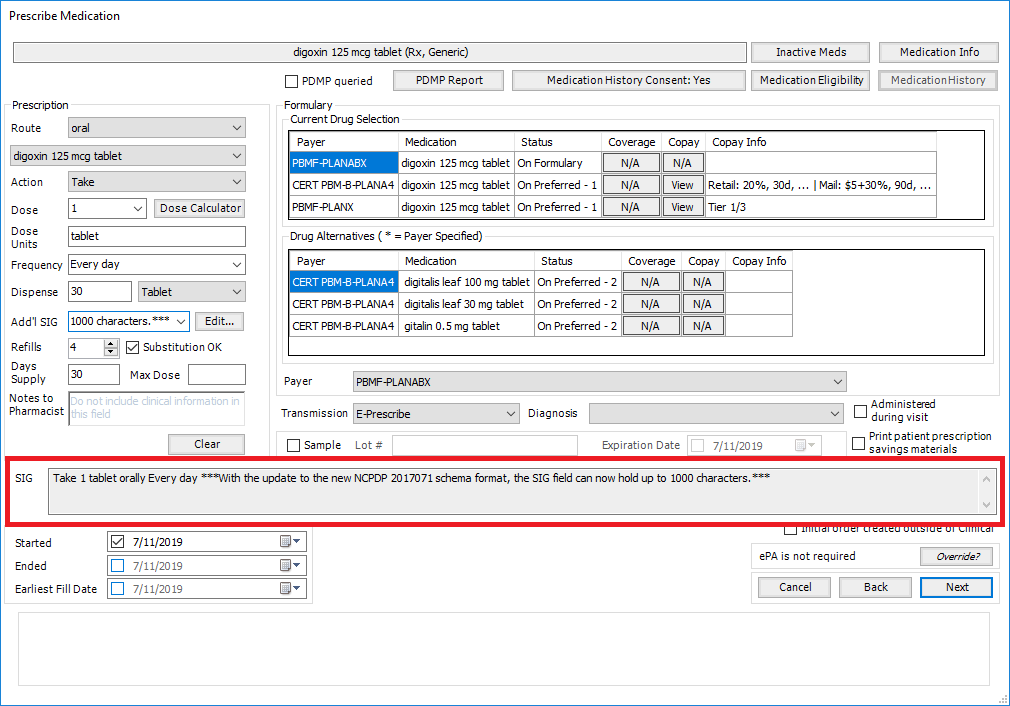1010x706 pixels.
Task: Click the Tier 1/3 copay info cell
Action: pos(821,207)
